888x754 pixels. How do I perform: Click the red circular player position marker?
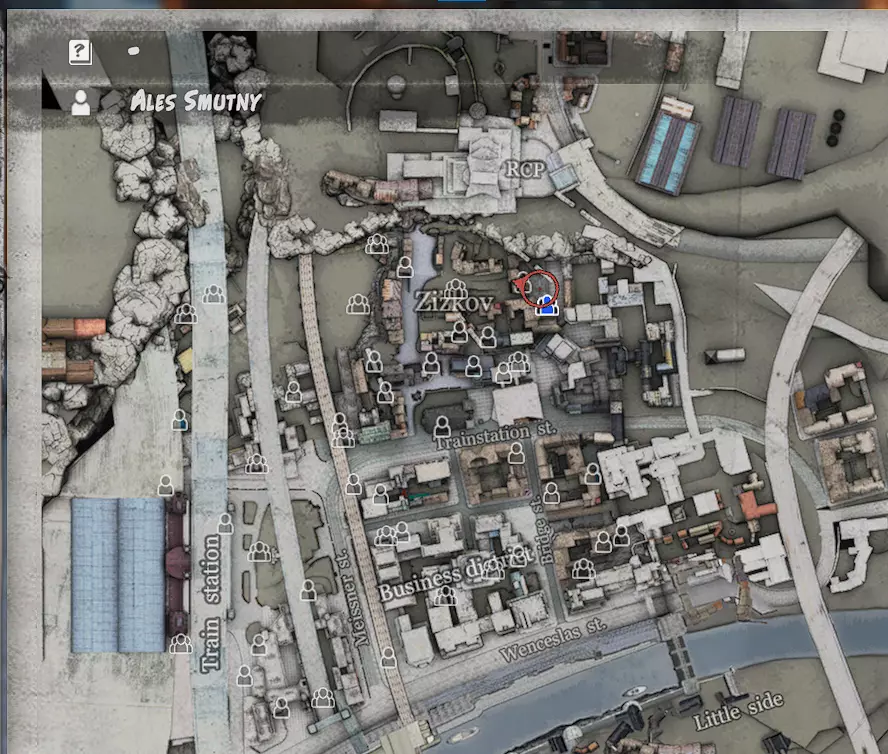point(539,288)
